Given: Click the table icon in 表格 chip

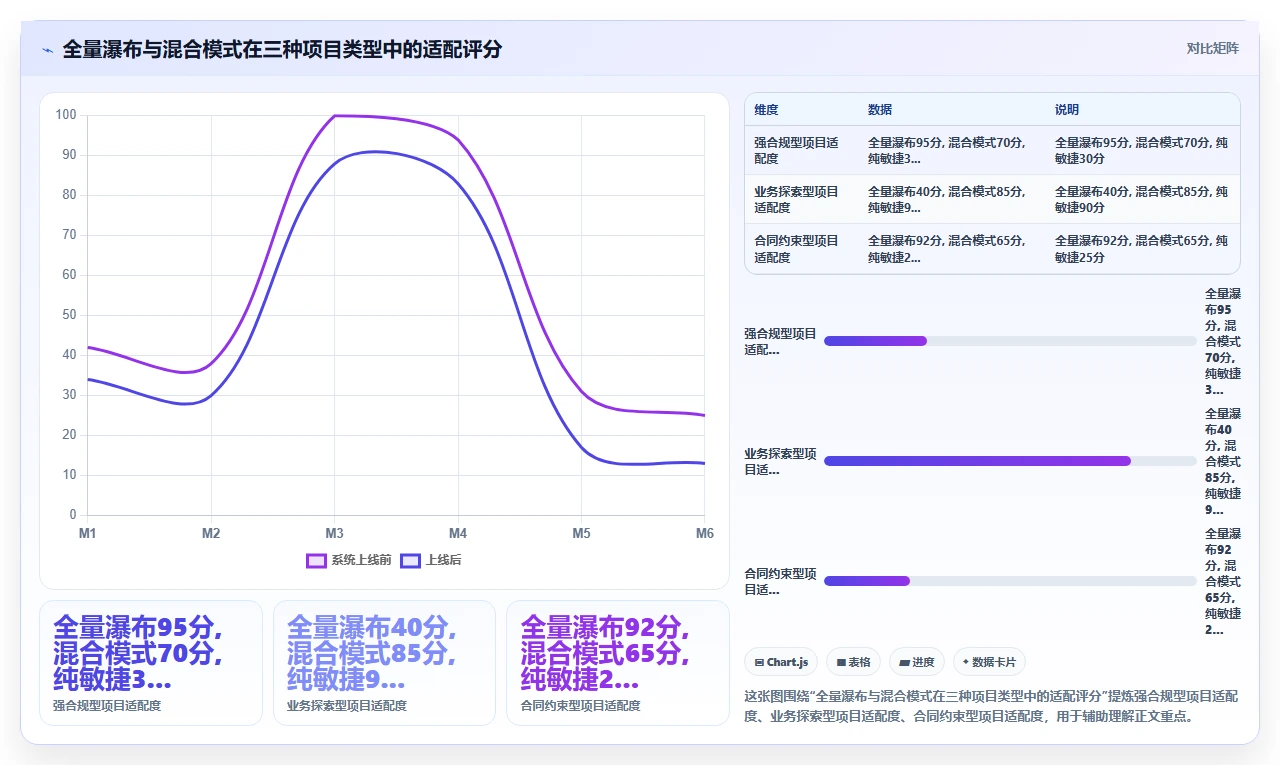Looking at the screenshot, I should click(x=841, y=662).
